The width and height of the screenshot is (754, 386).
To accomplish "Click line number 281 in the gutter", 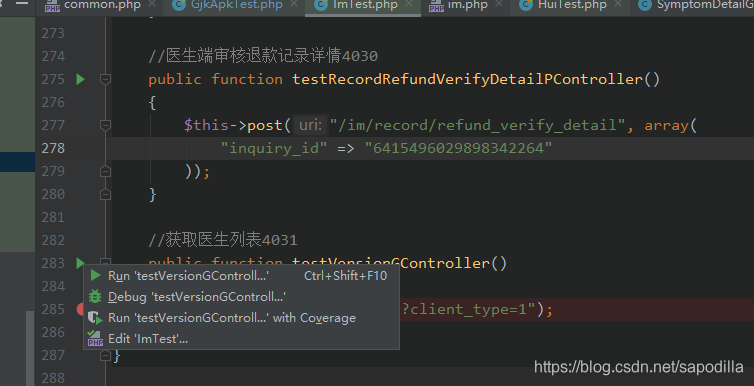I will coord(53,217).
